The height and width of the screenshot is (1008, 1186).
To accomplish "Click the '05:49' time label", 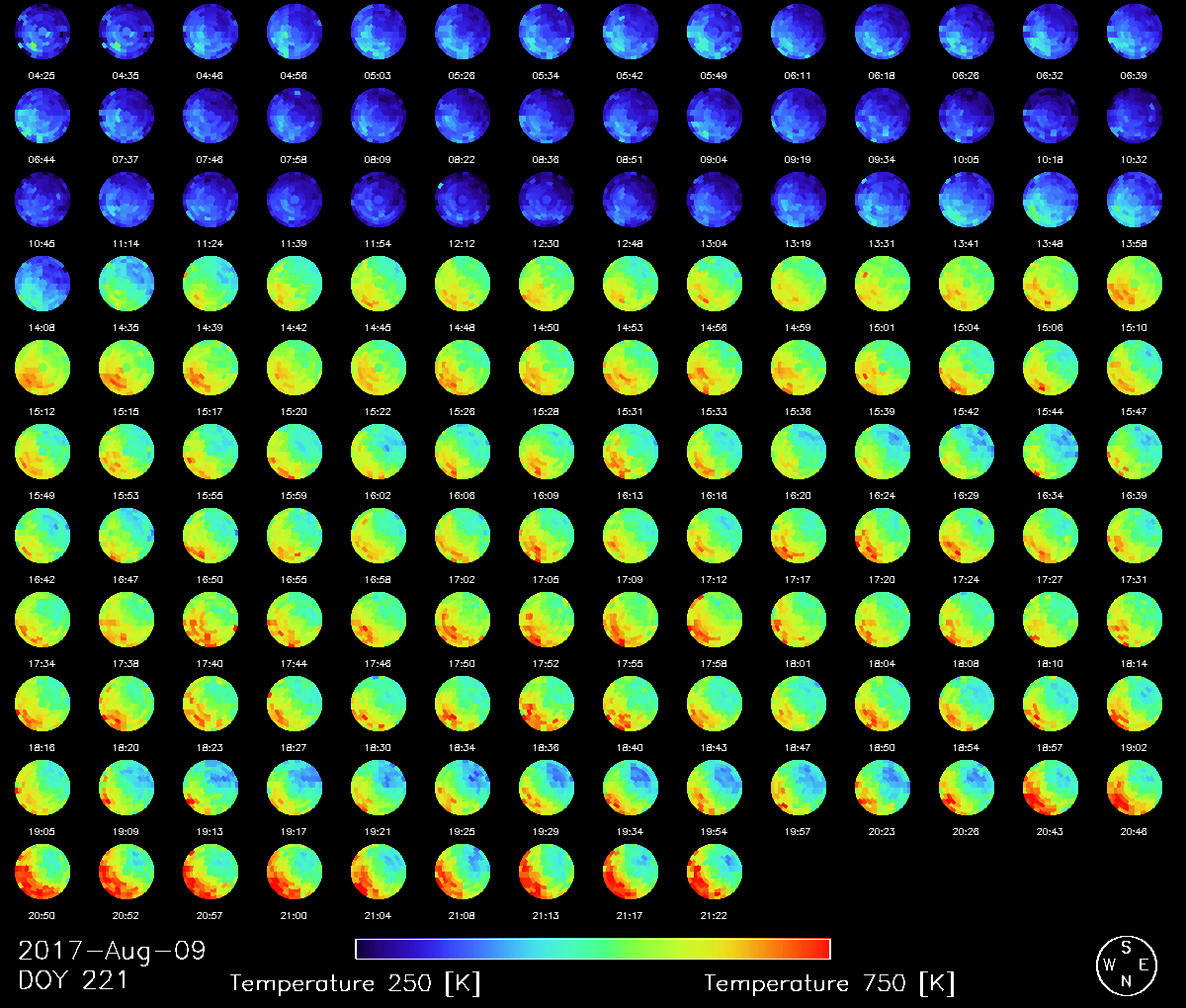I will (714, 76).
